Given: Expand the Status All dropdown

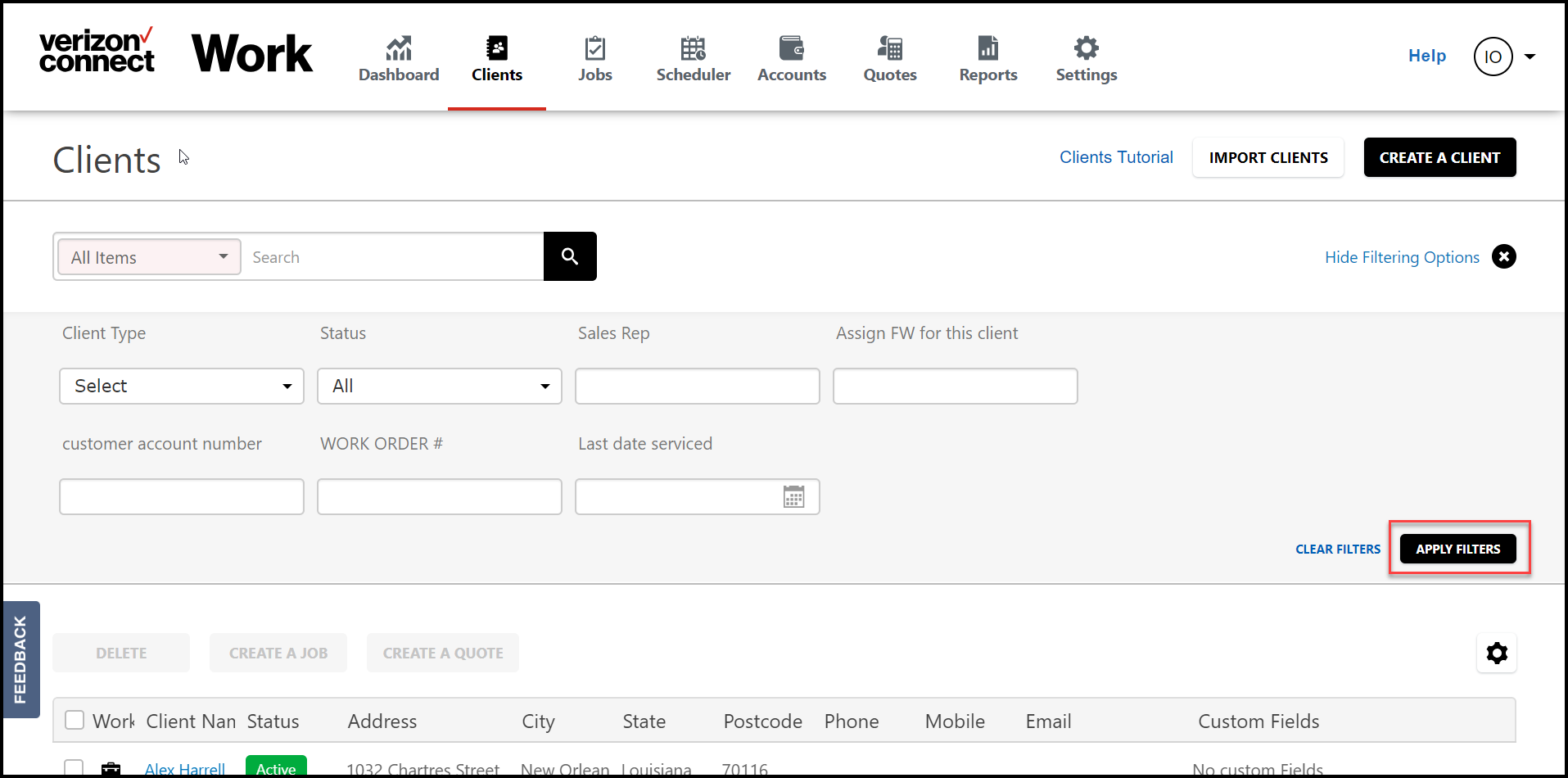Looking at the screenshot, I should pos(440,386).
